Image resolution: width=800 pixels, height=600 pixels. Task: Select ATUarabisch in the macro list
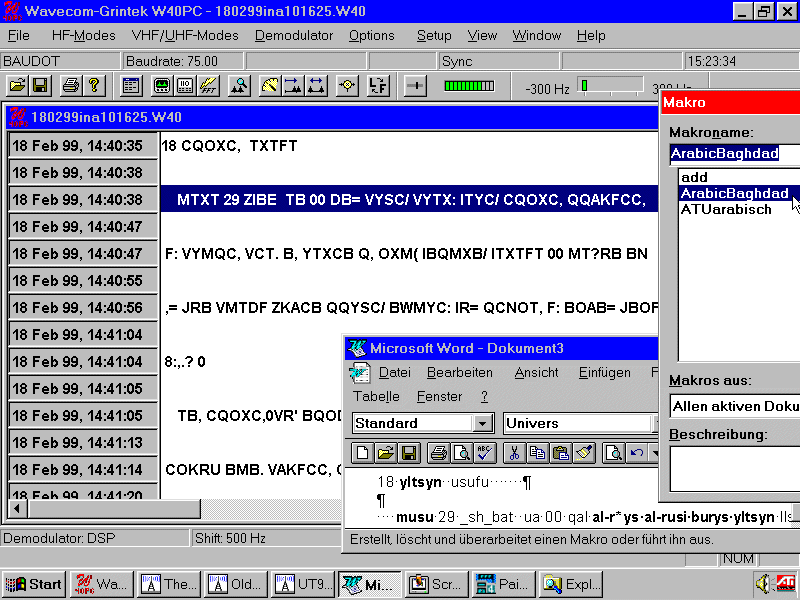[x=726, y=209]
